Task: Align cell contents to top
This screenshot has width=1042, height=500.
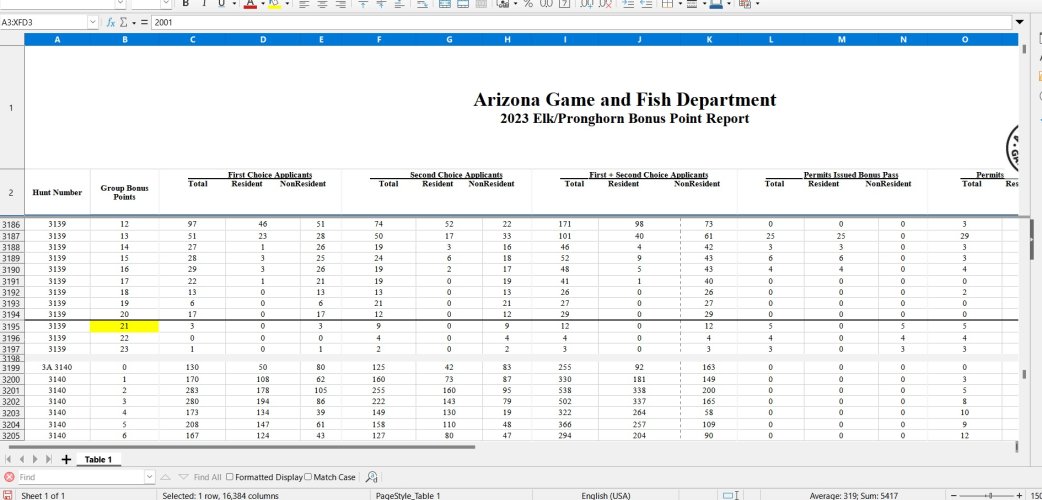Action: tap(362, 3)
